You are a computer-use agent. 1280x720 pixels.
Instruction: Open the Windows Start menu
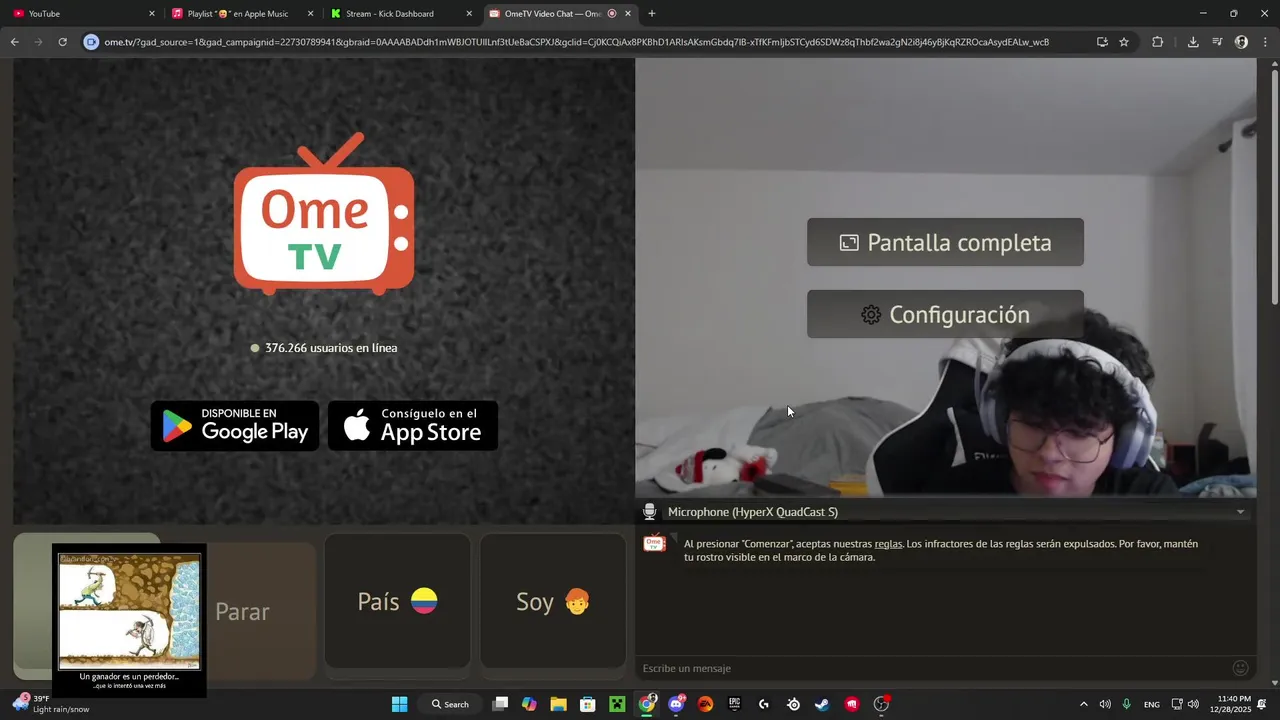399,704
